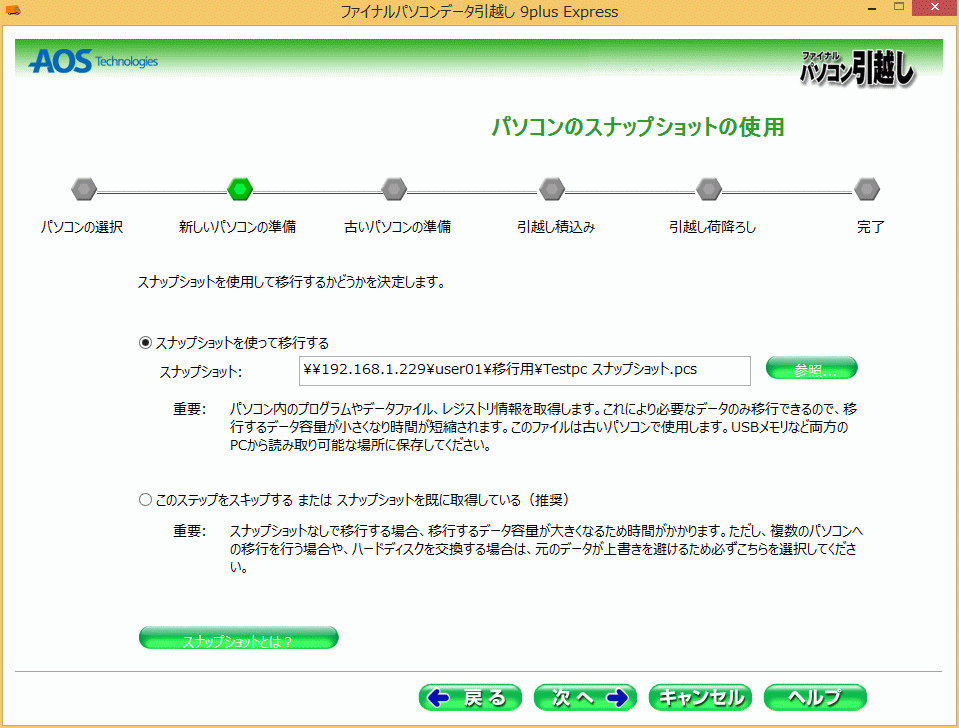Select スナップショットを使って移行する radio option

(146, 342)
